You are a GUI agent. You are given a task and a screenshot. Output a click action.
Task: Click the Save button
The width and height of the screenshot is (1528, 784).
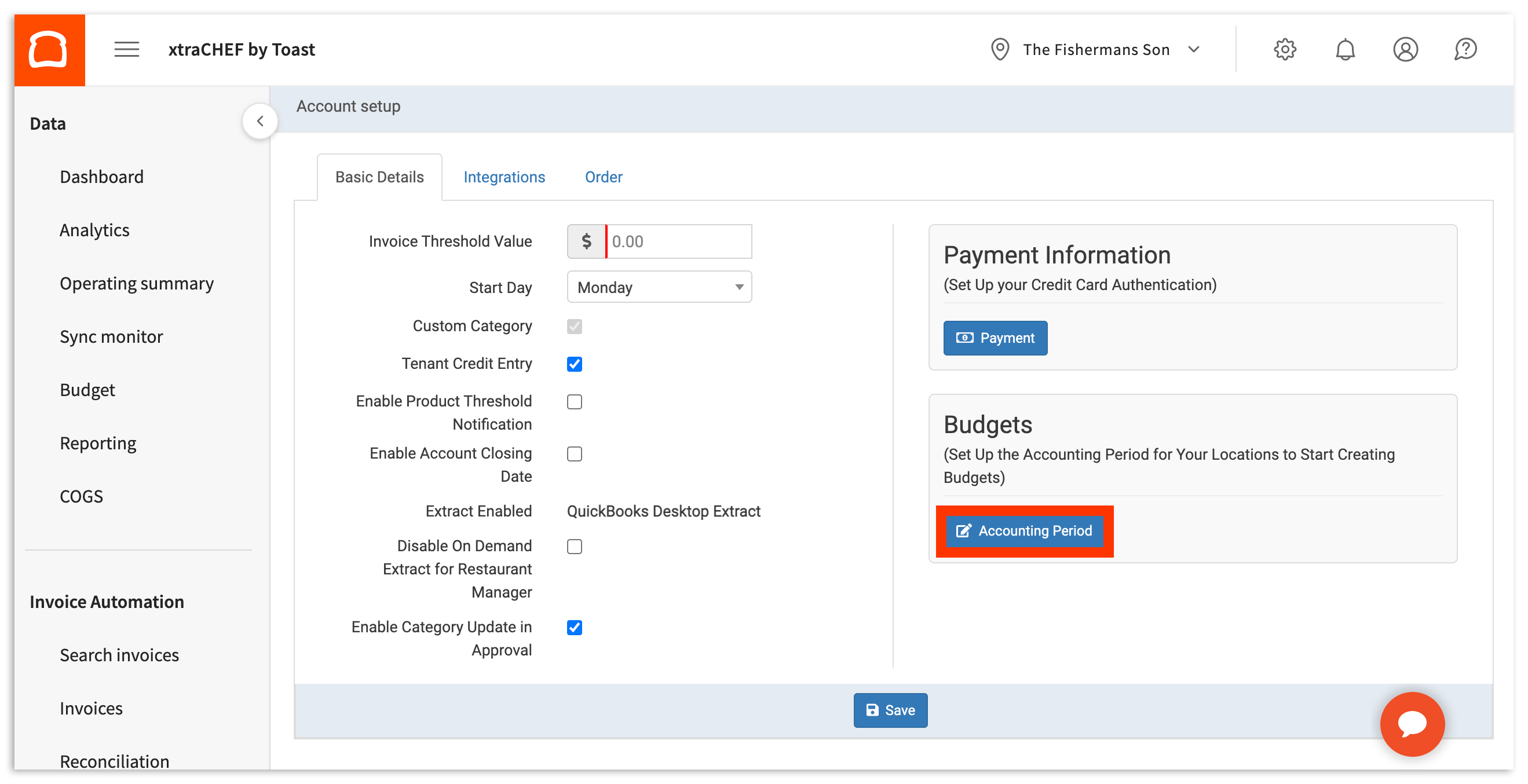890,710
